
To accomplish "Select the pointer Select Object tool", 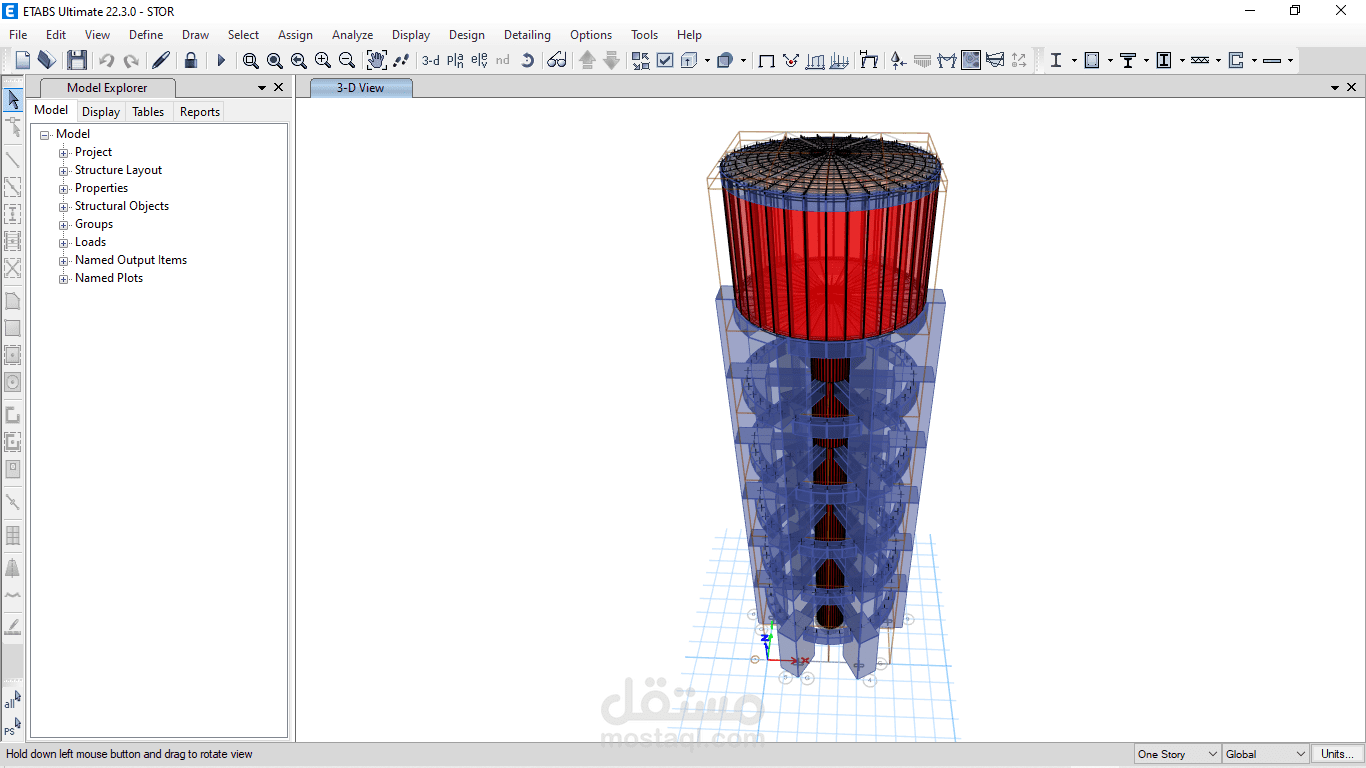I will click(13, 99).
